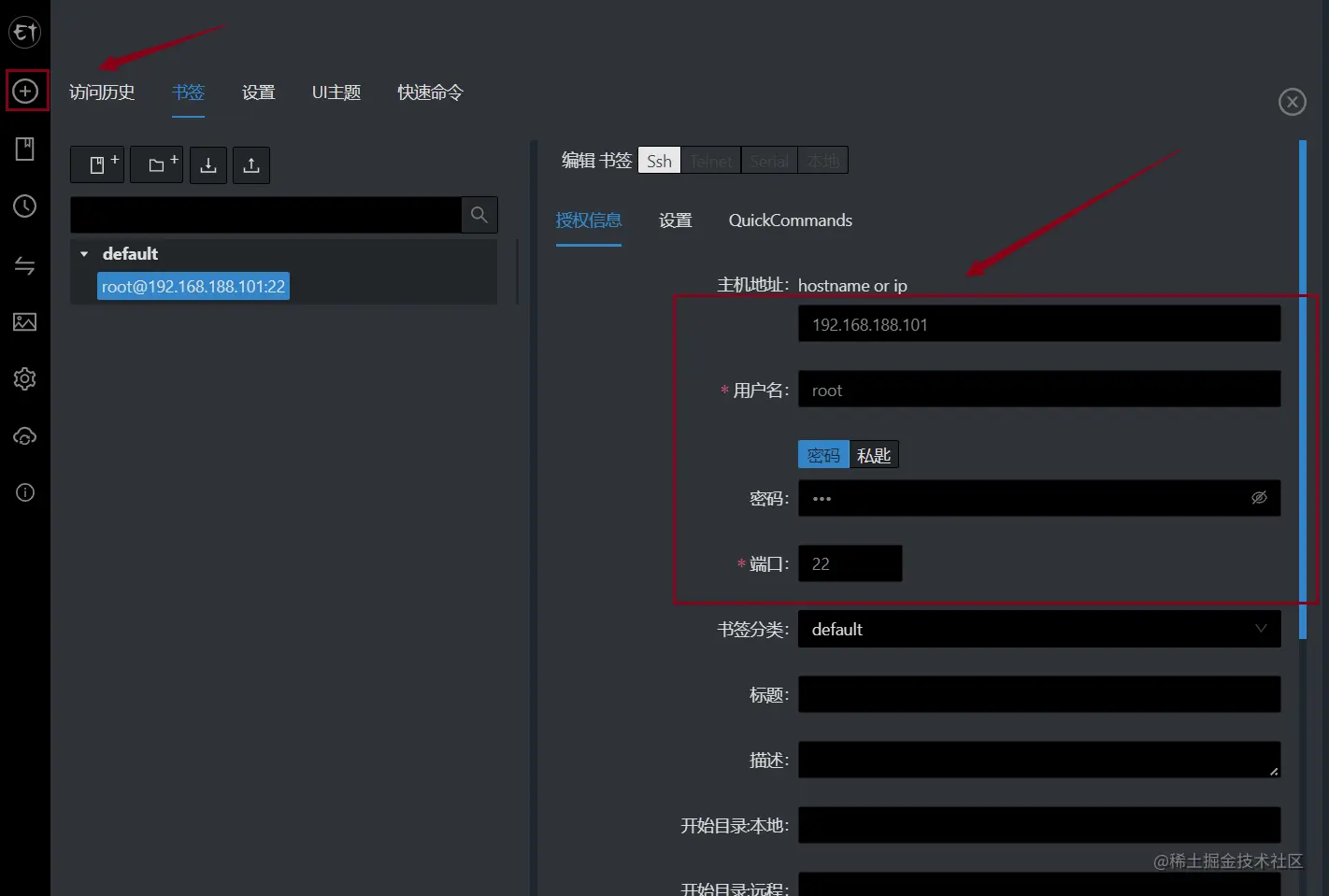Select 私匙 authentication option
1329x896 pixels.
pyautogui.click(x=874, y=455)
